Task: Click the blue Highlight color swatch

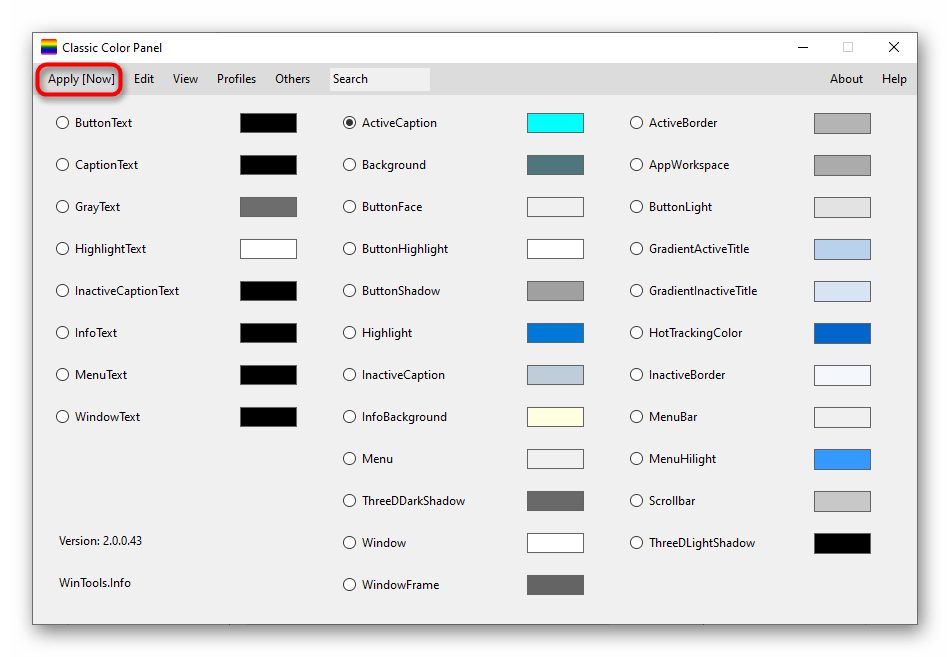Action: (x=555, y=333)
